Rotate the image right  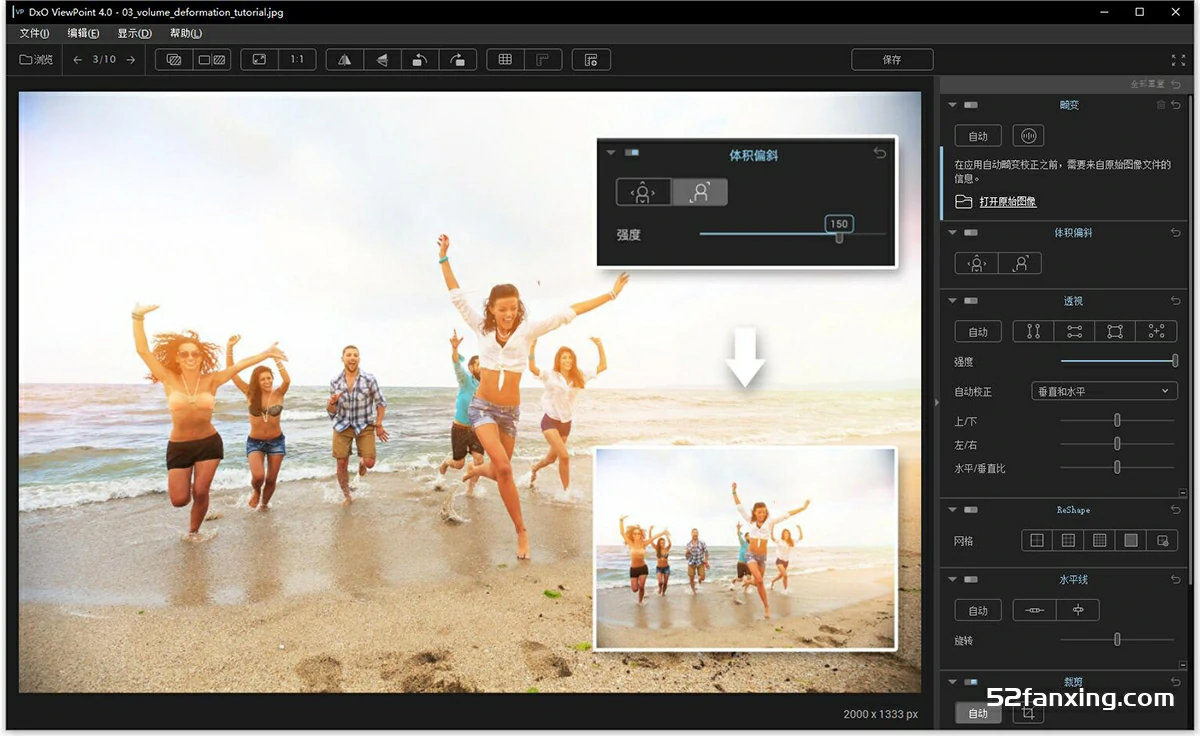(x=457, y=60)
